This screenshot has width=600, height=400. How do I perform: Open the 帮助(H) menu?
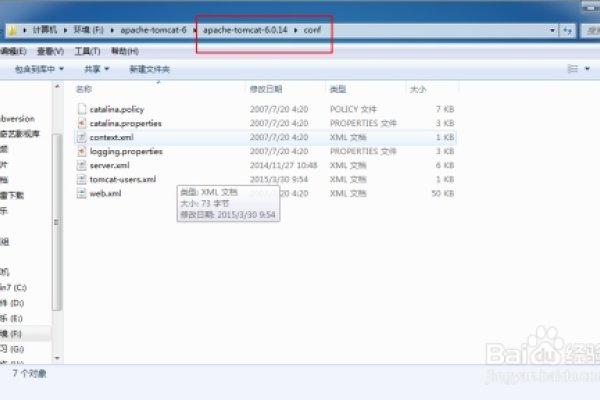tap(125, 51)
